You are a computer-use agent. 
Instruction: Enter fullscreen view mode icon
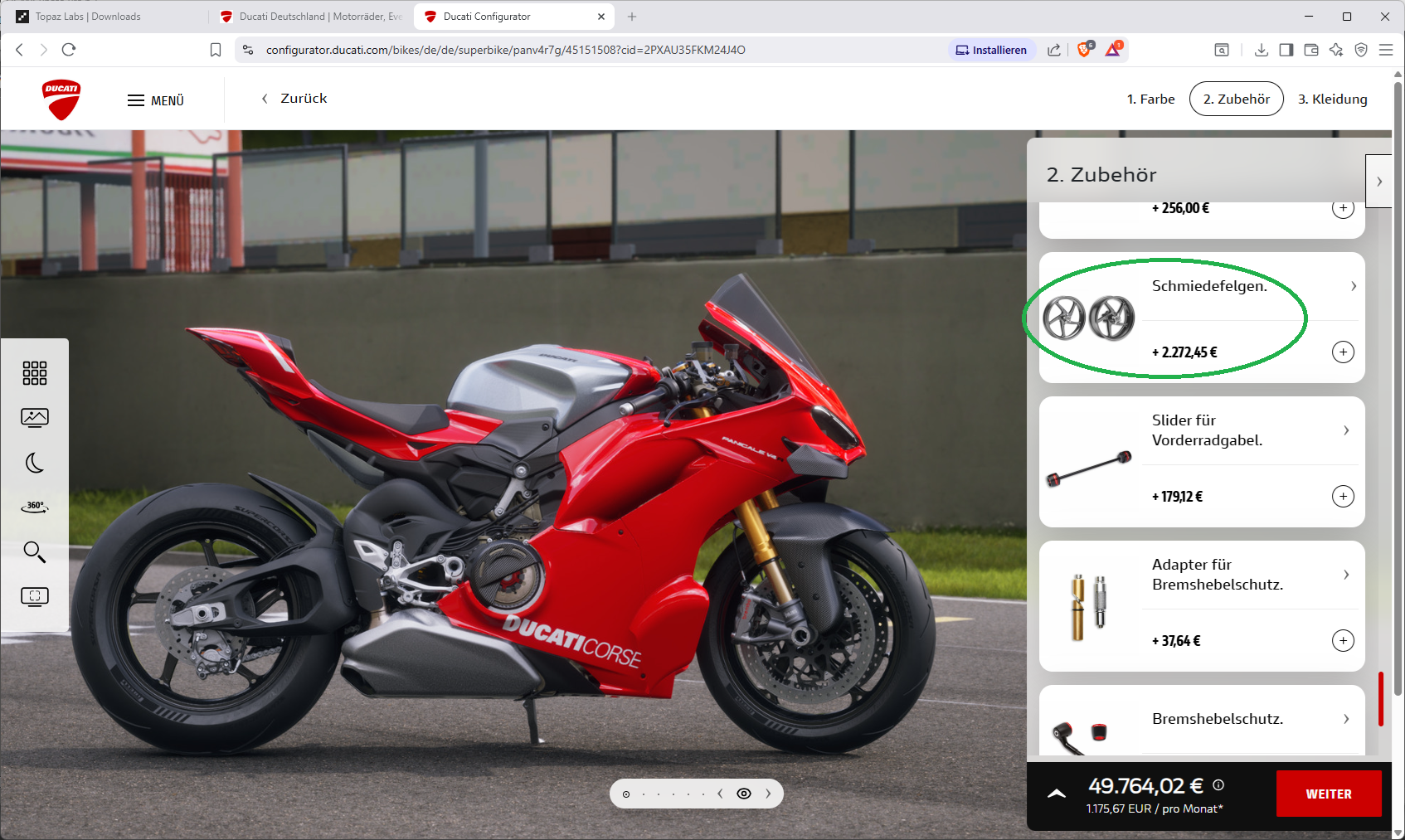[x=35, y=596]
